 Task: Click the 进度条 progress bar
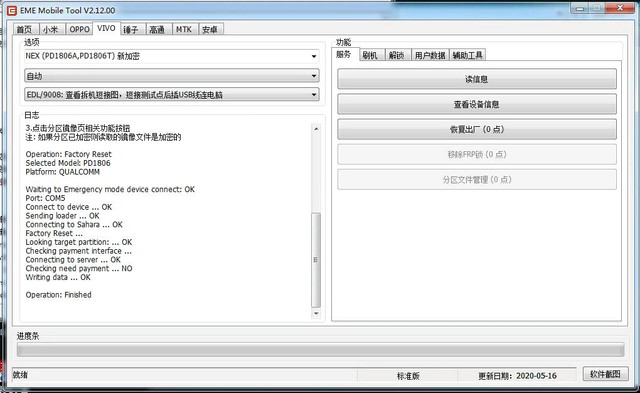point(320,350)
